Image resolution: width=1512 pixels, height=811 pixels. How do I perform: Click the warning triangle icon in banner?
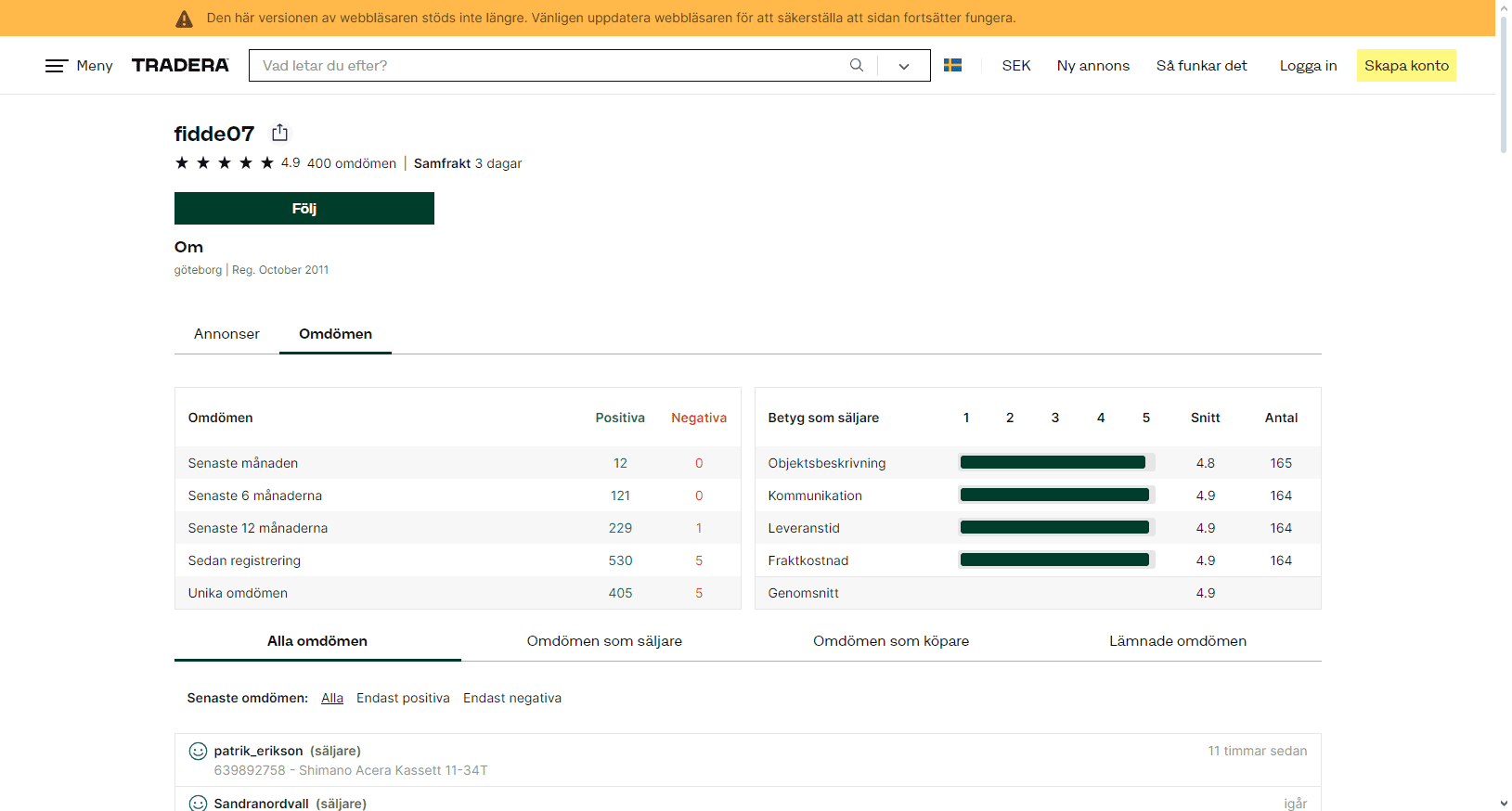(185, 19)
